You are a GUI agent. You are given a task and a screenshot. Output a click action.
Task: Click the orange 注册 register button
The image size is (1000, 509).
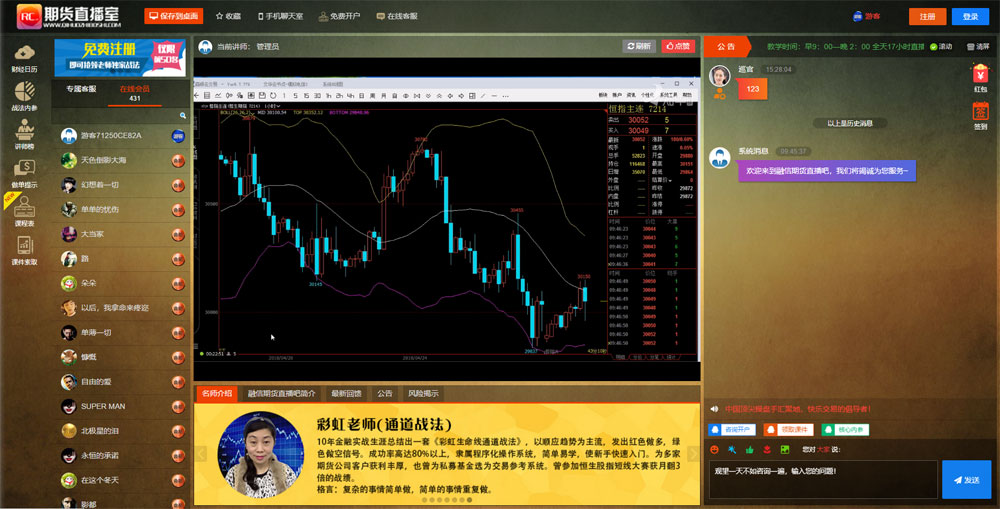tap(927, 17)
